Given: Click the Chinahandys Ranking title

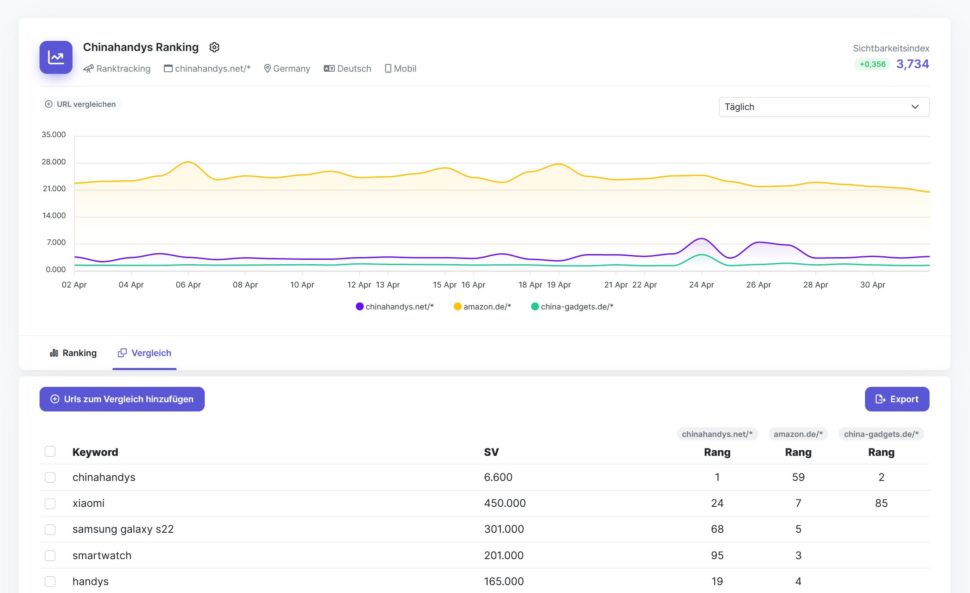Looking at the screenshot, I should pos(140,47).
